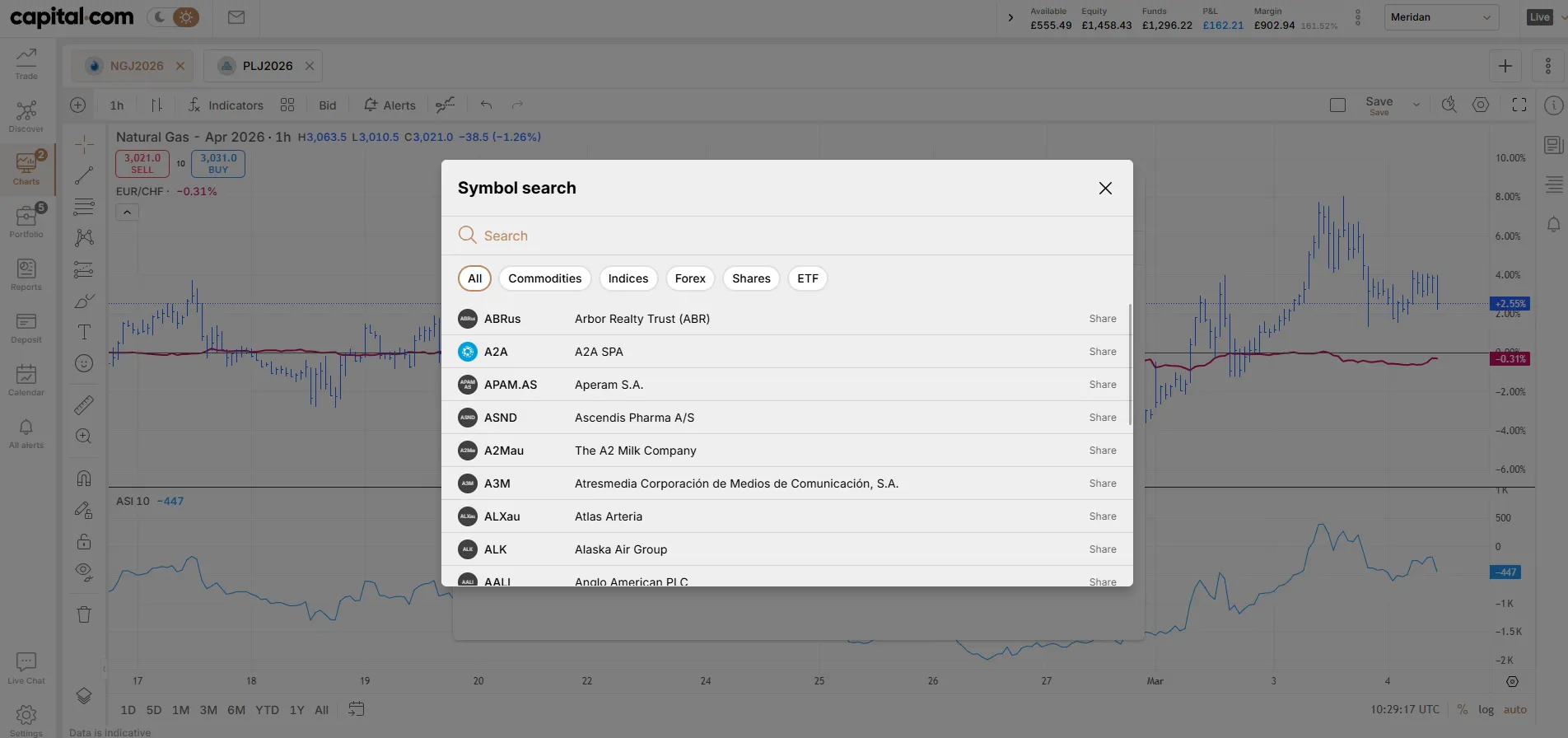The image size is (1568, 738).
Task: Open the Discover section
Action: tap(26, 116)
